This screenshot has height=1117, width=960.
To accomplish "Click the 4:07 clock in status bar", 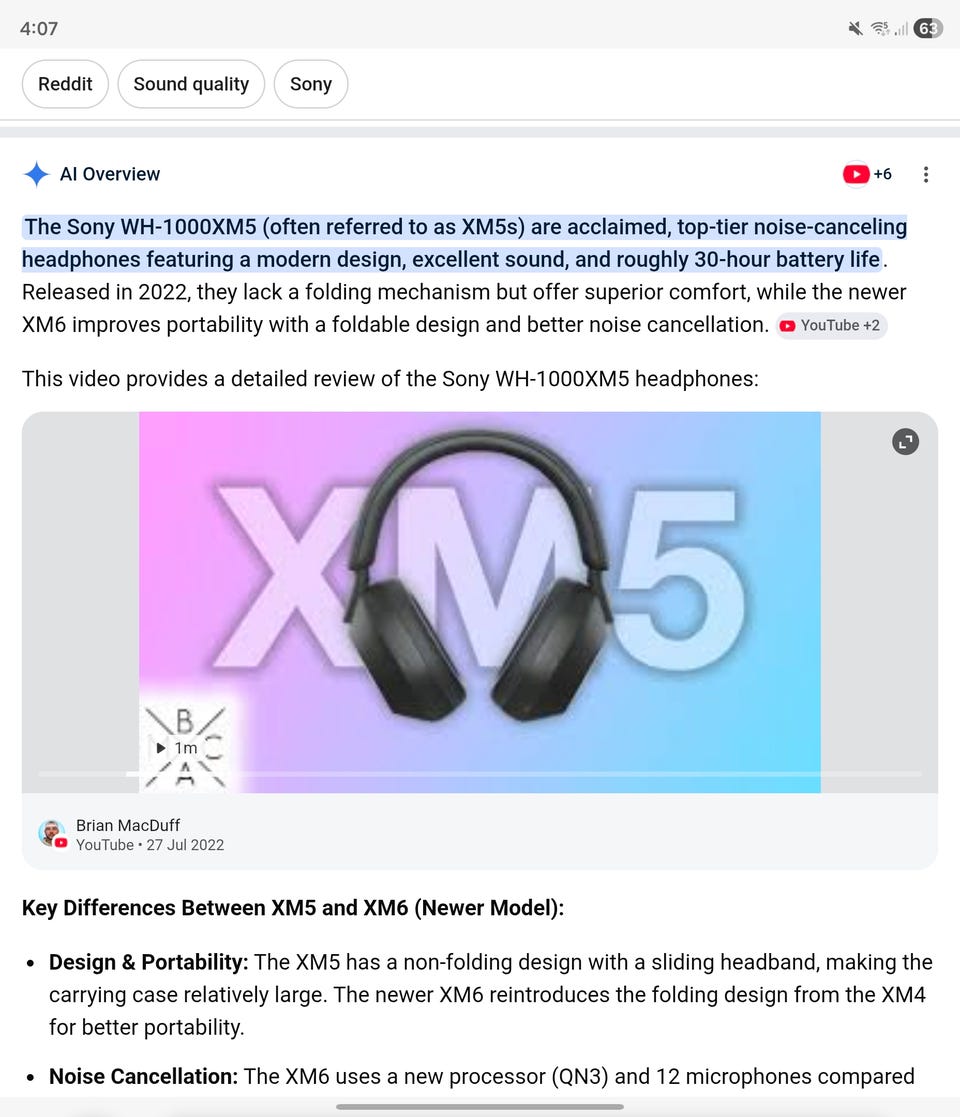I will [x=38, y=28].
